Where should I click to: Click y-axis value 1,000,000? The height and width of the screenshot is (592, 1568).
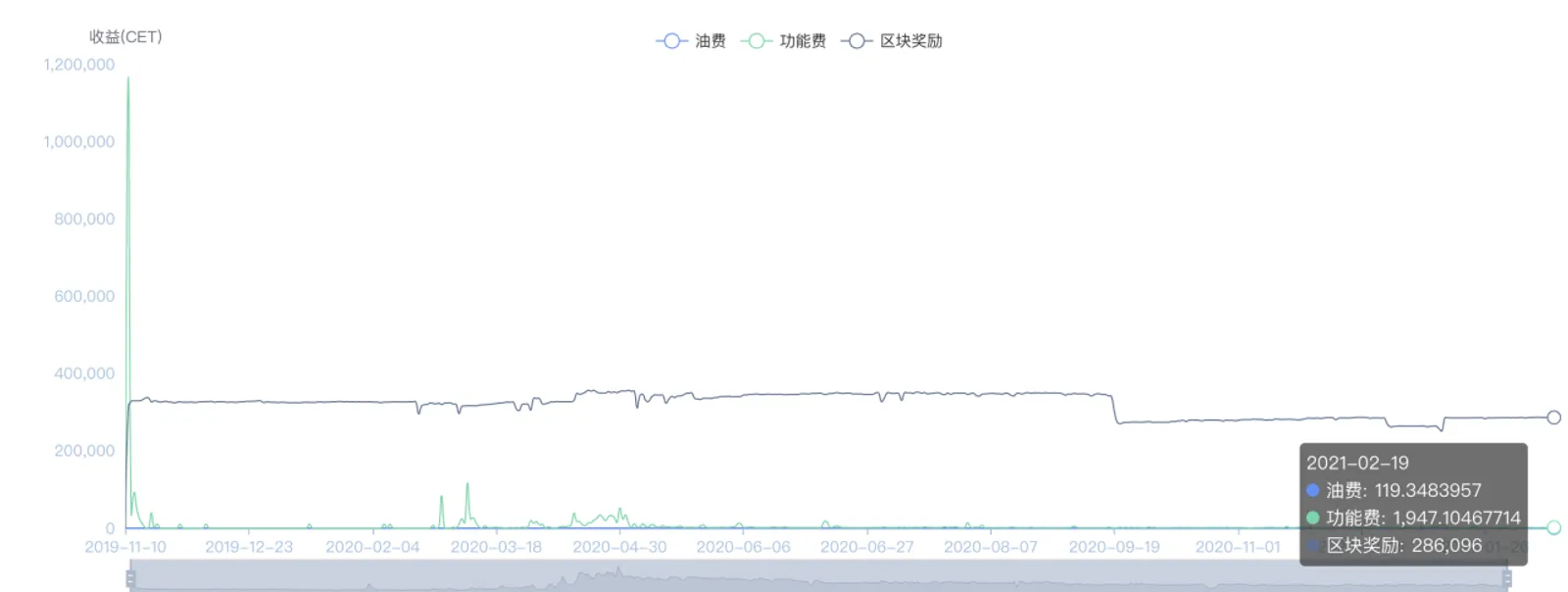click(x=79, y=142)
